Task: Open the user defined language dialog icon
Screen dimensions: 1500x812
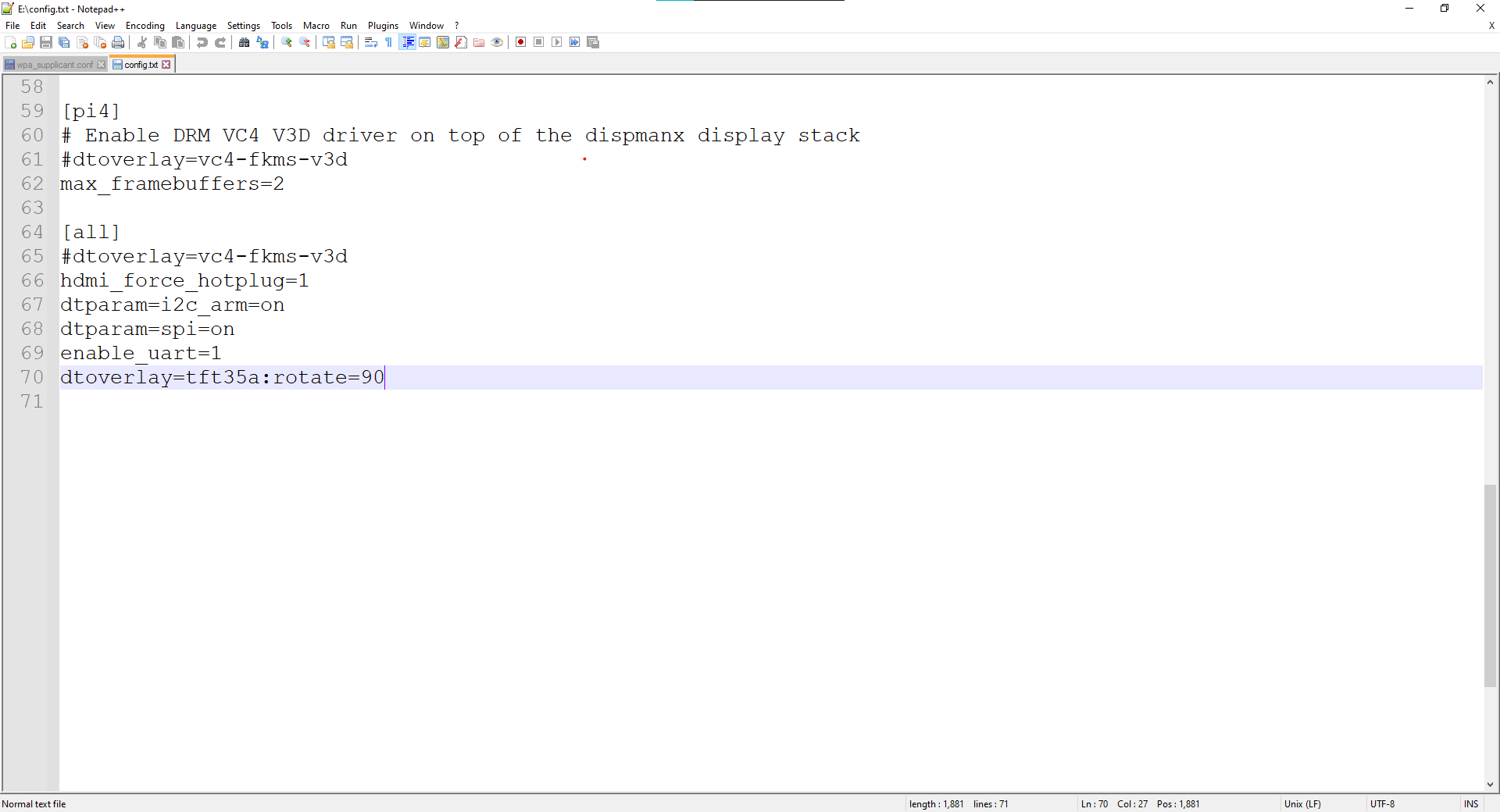Action: [x=425, y=42]
